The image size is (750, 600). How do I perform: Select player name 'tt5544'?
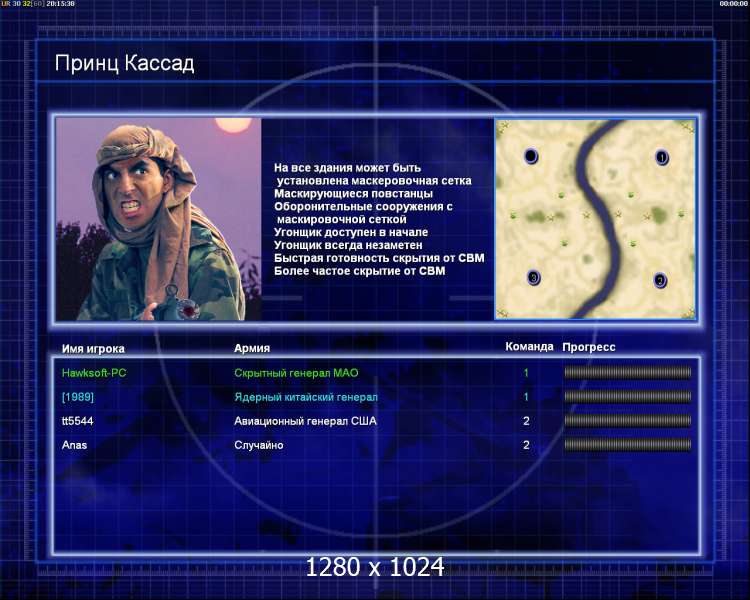[77, 421]
